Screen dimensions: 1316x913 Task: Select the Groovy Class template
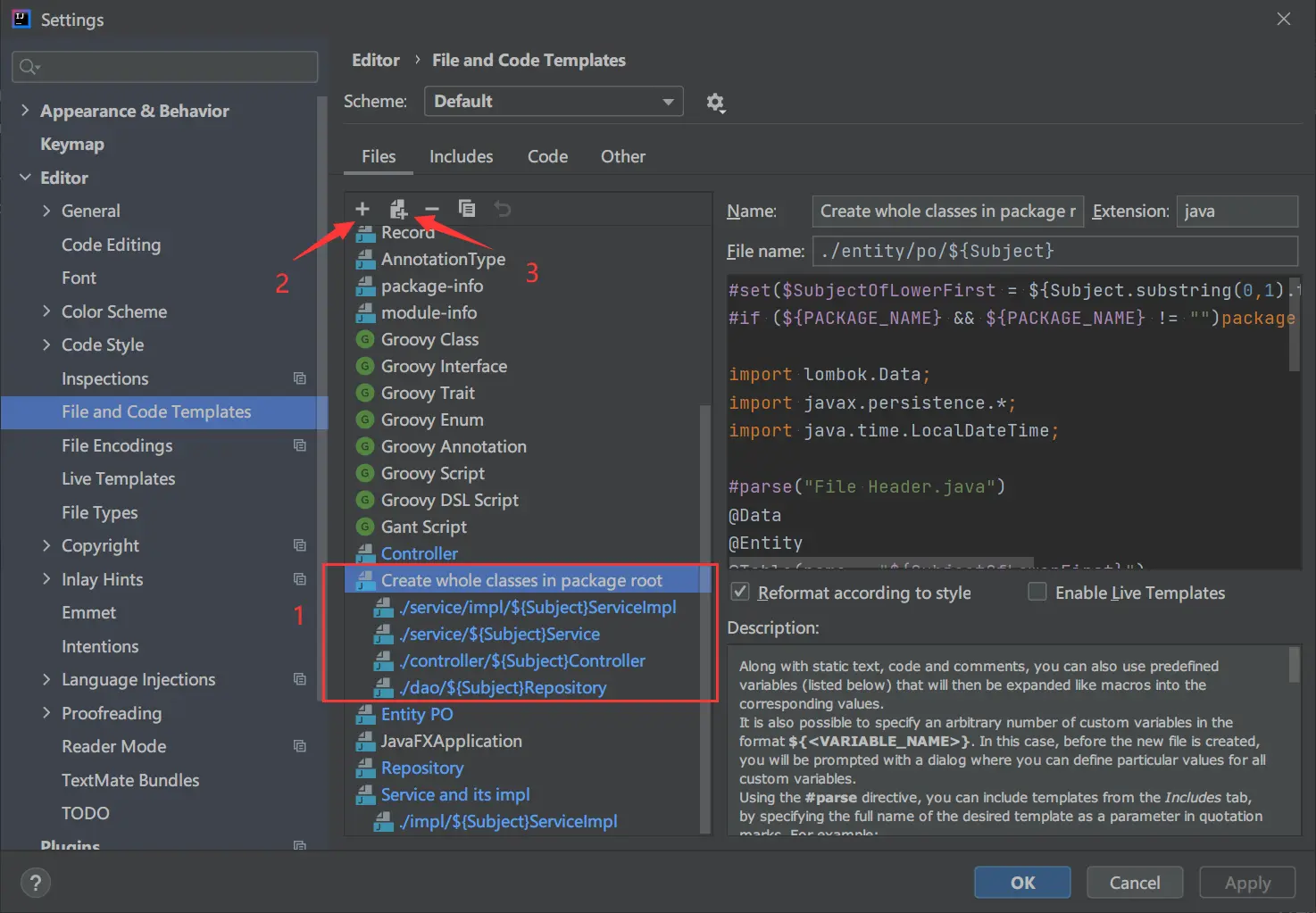coord(429,339)
